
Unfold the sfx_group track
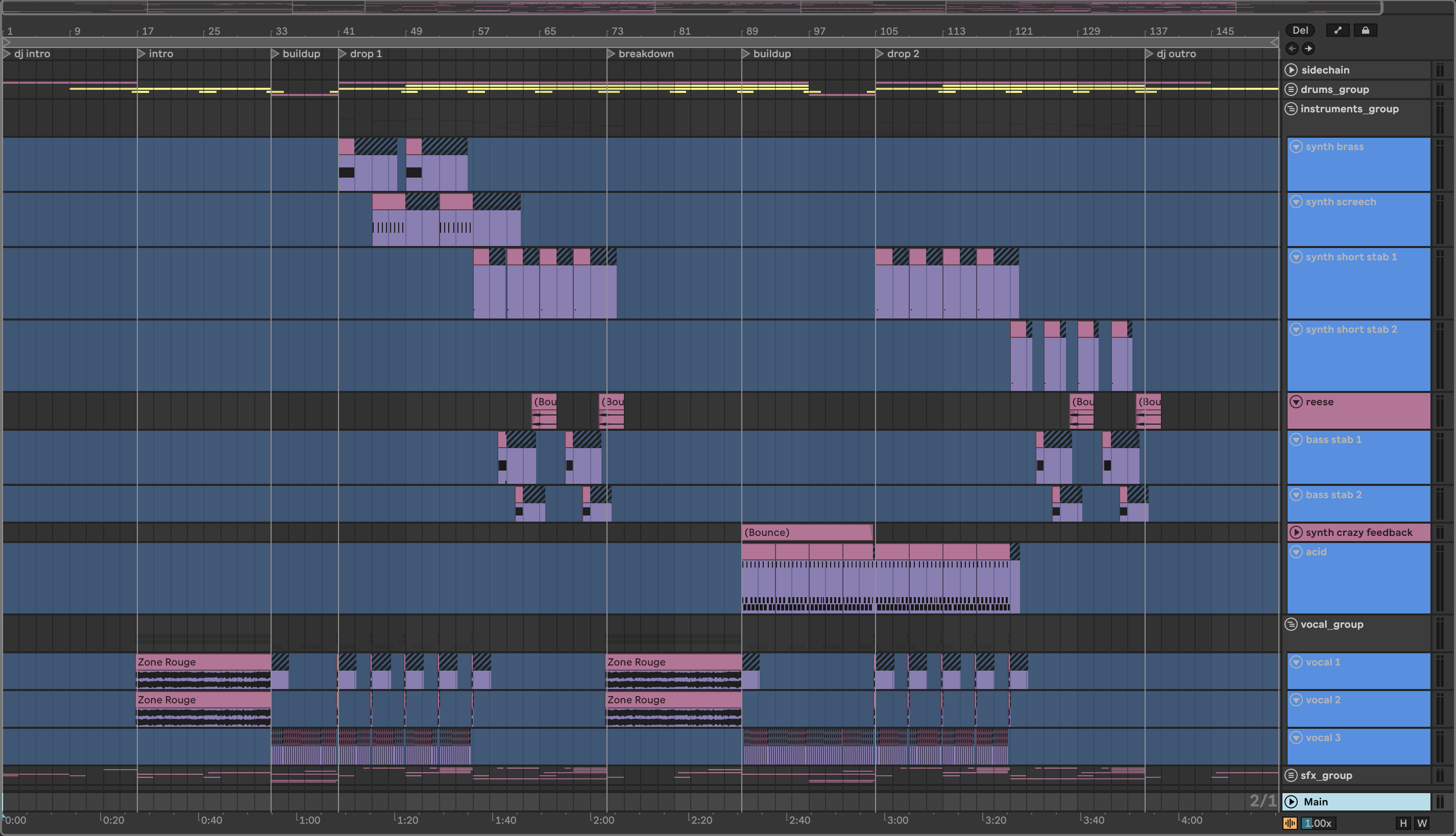pos(1291,775)
